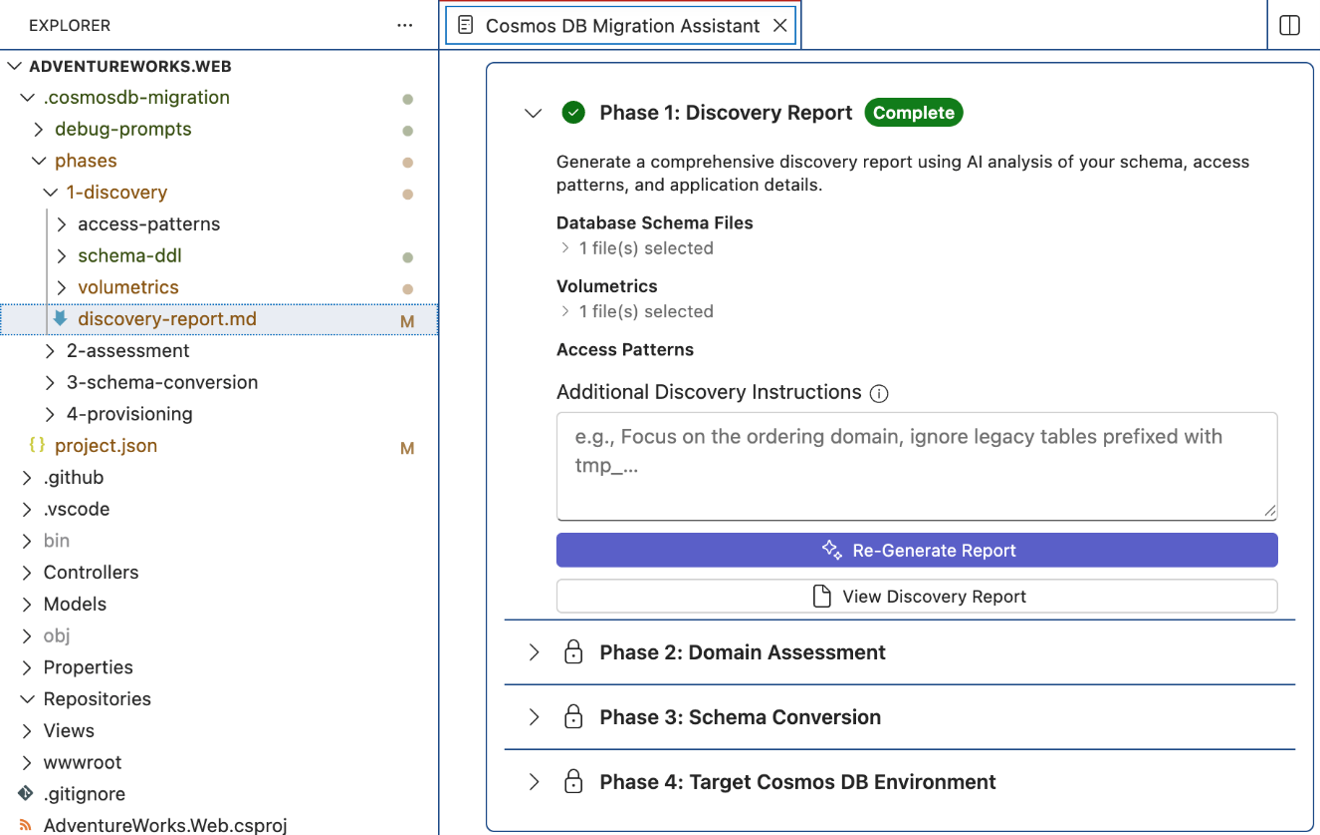Click View Discovery Report button
The height and width of the screenshot is (835, 1320).
tap(917, 596)
